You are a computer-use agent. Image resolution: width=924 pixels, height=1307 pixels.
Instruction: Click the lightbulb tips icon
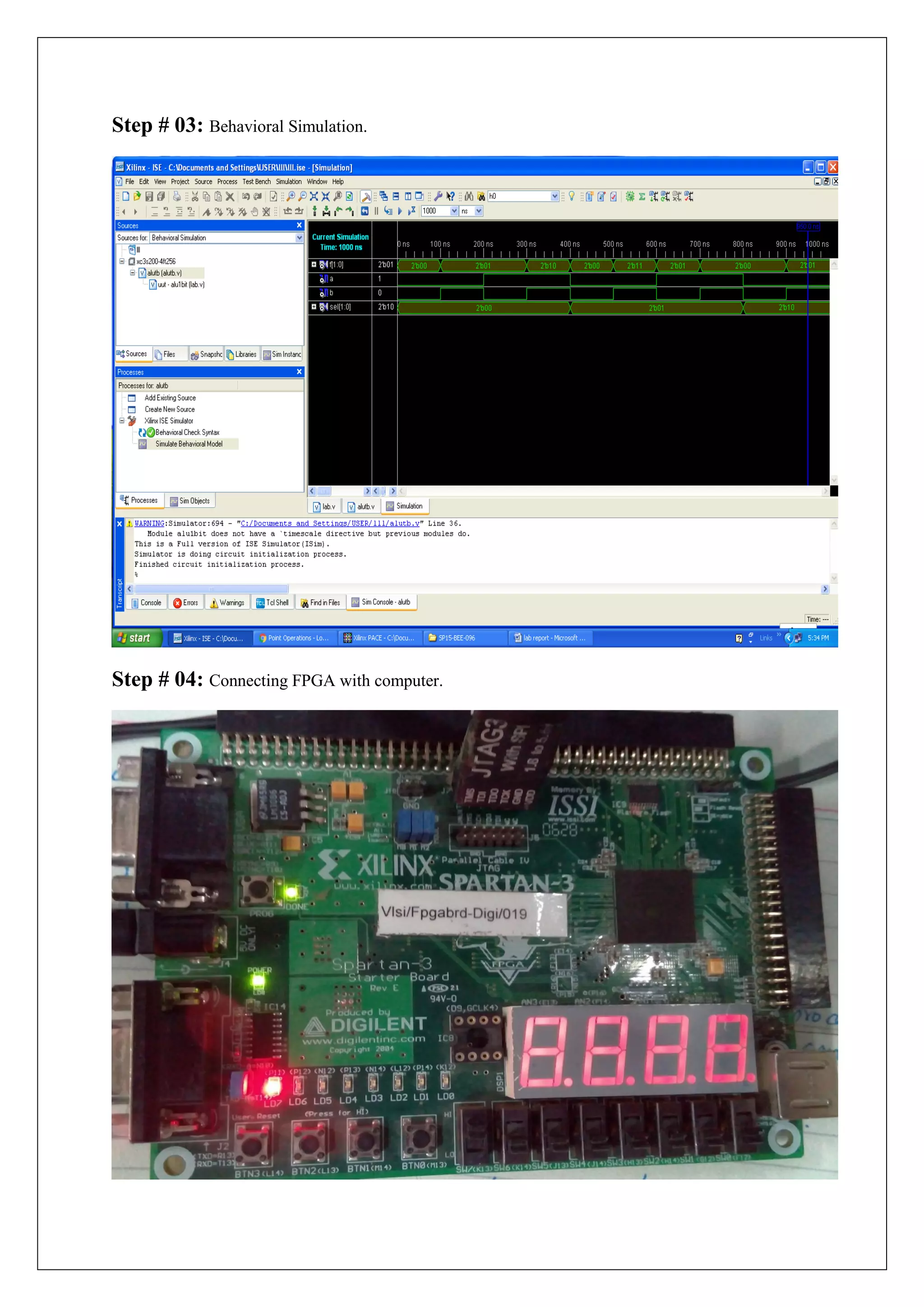[x=572, y=196]
